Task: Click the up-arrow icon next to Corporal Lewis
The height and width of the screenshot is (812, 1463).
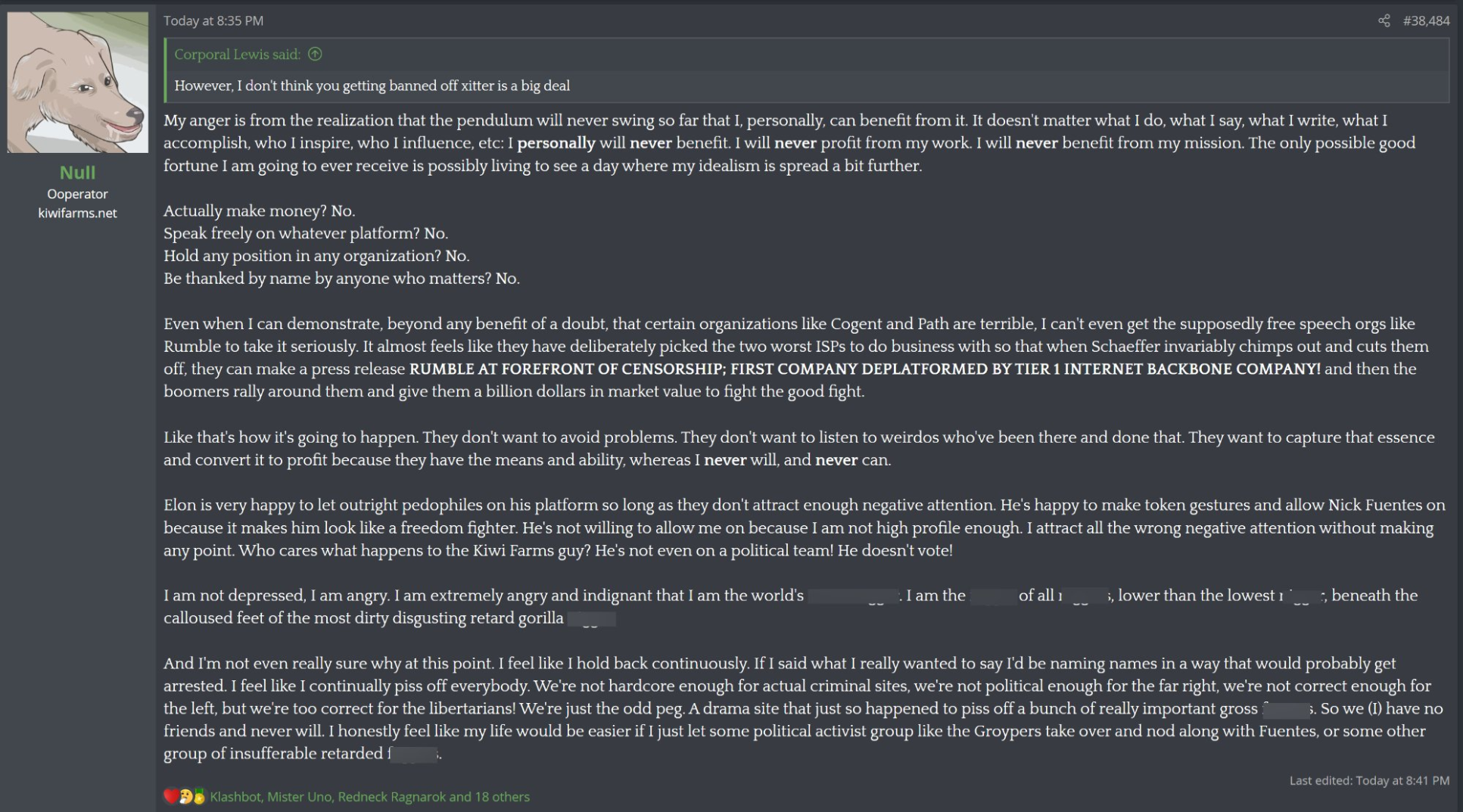Action: 315,54
